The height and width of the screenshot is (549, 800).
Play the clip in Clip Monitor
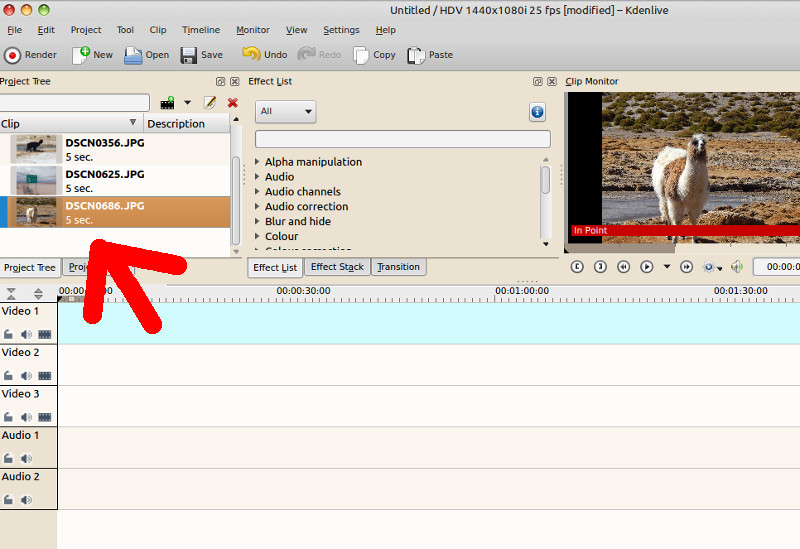646,266
